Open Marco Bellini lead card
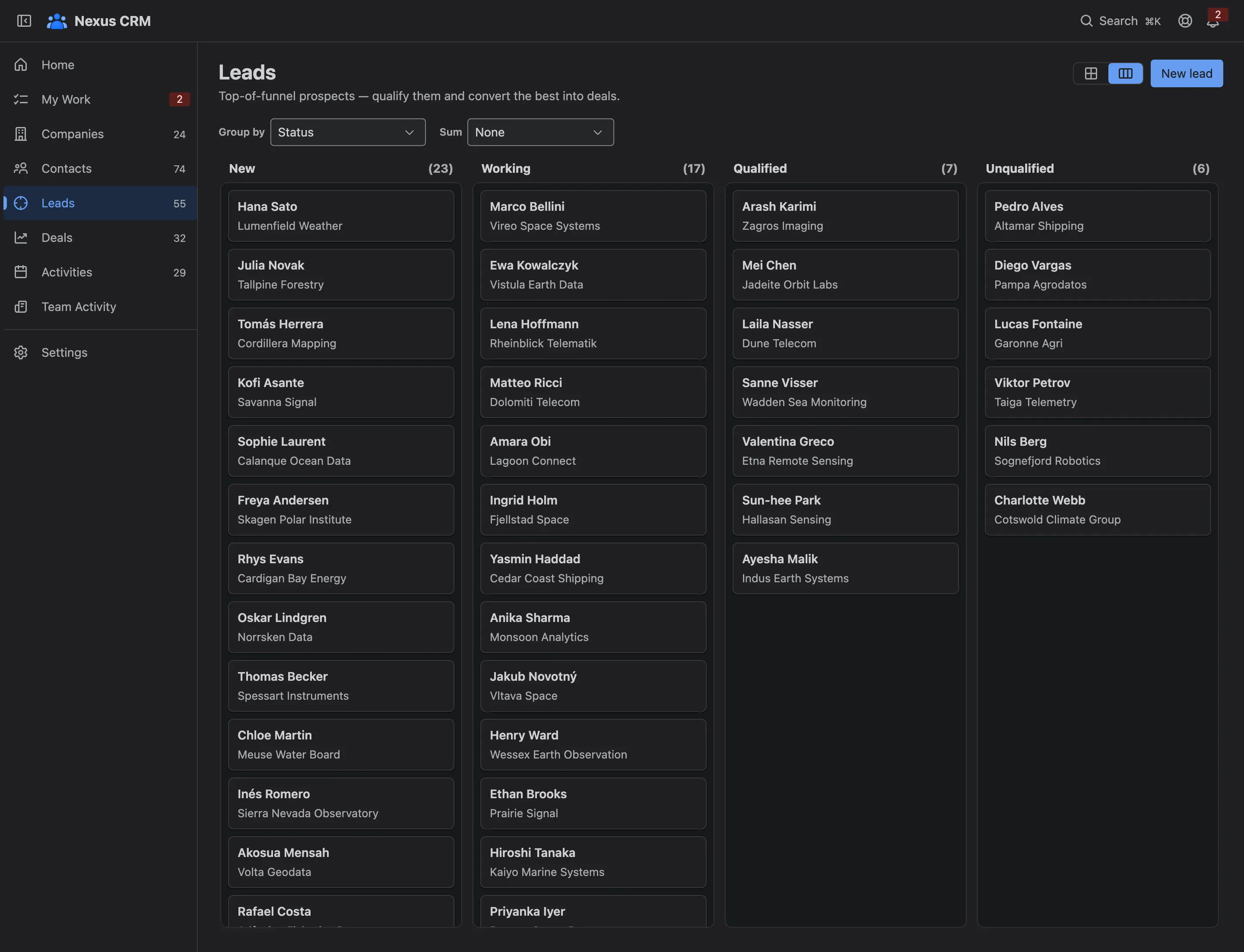The height and width of the screenshot is (952, 1244). click(593, 216)
